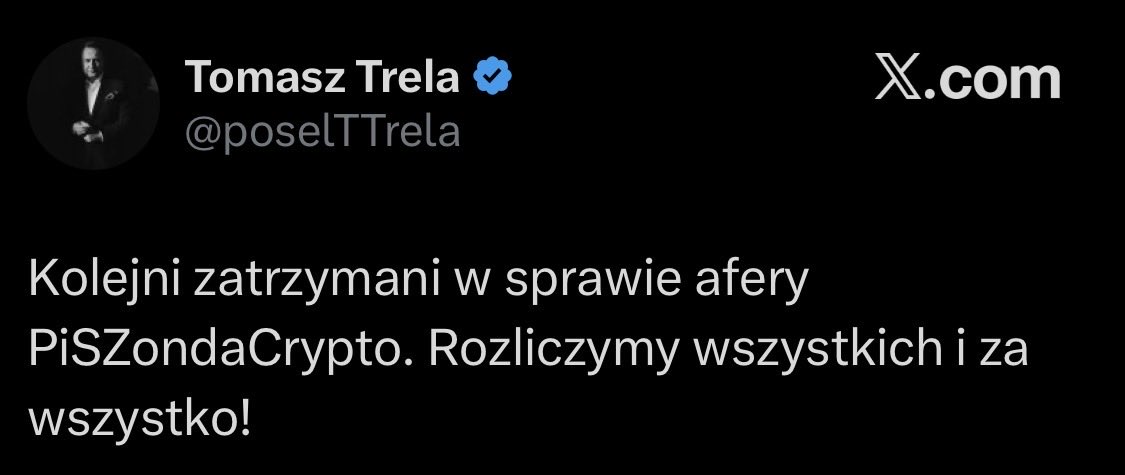Image resolution: width=1125 pixels, height=475 pixels.
Task: Open the @poselTTrela handle link
Action: tap(322, 132)
